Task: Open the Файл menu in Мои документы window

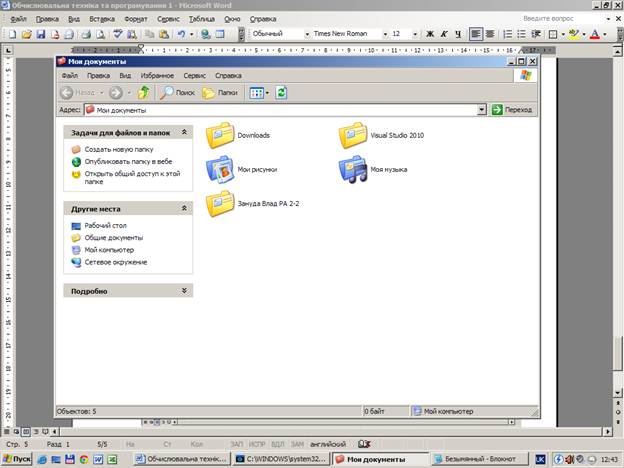Action: [x=69, y=76]
